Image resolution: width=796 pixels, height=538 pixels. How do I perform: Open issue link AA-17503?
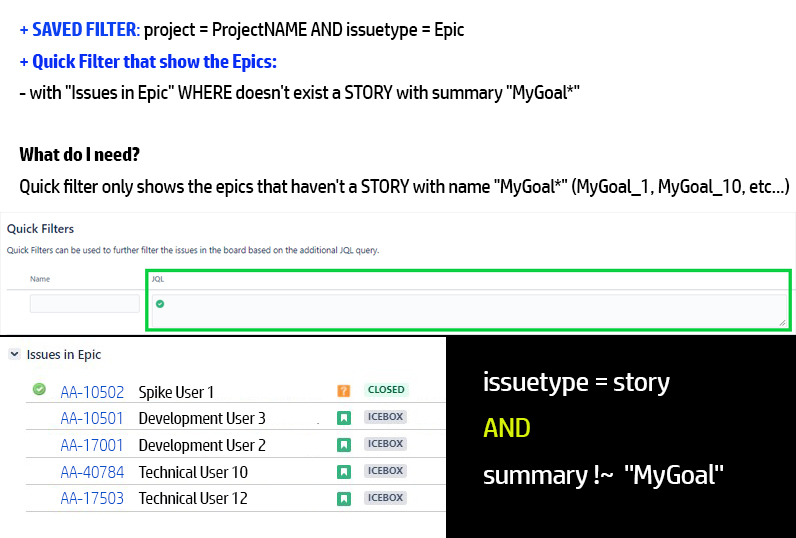[x=92, y=498]
